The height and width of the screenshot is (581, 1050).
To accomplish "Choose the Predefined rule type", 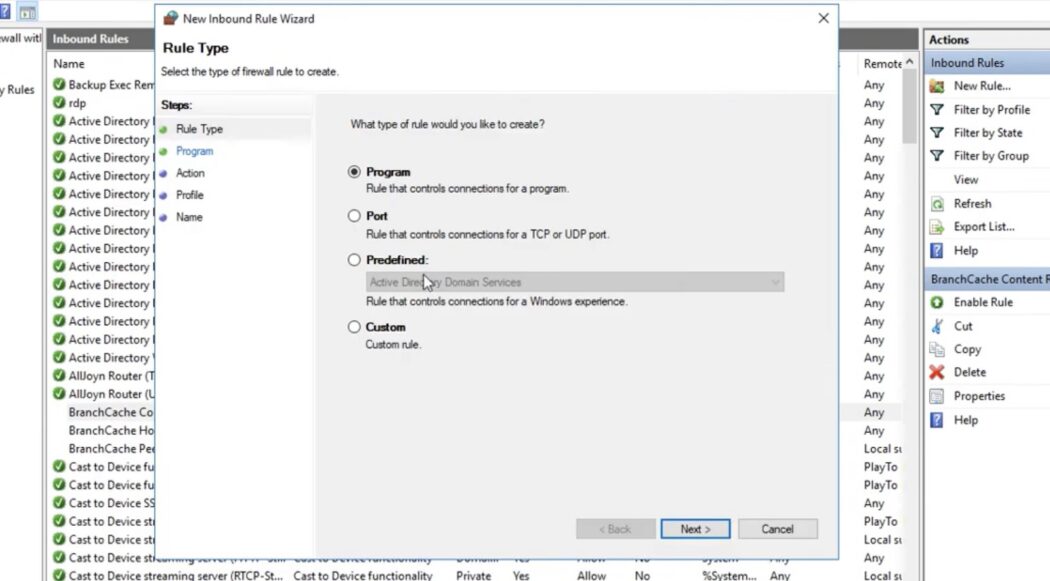I will tap(354, 259).
